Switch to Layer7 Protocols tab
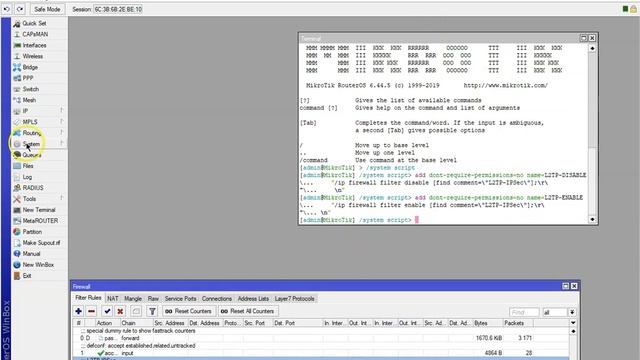This screenshot has height=360, width=640. coord(294,299)
